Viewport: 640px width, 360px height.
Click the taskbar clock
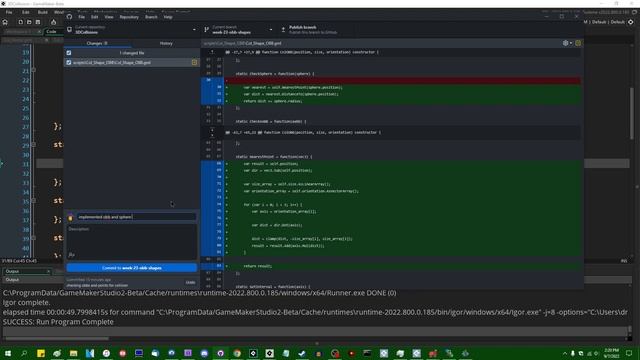611,353
